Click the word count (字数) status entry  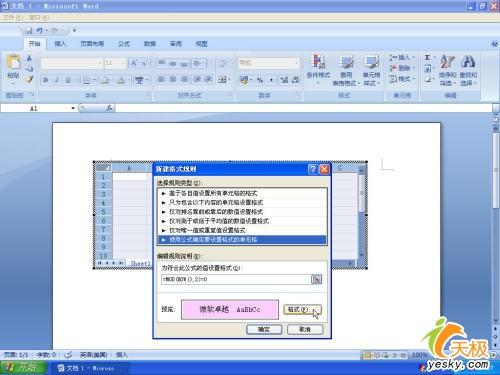click(46, 355)
